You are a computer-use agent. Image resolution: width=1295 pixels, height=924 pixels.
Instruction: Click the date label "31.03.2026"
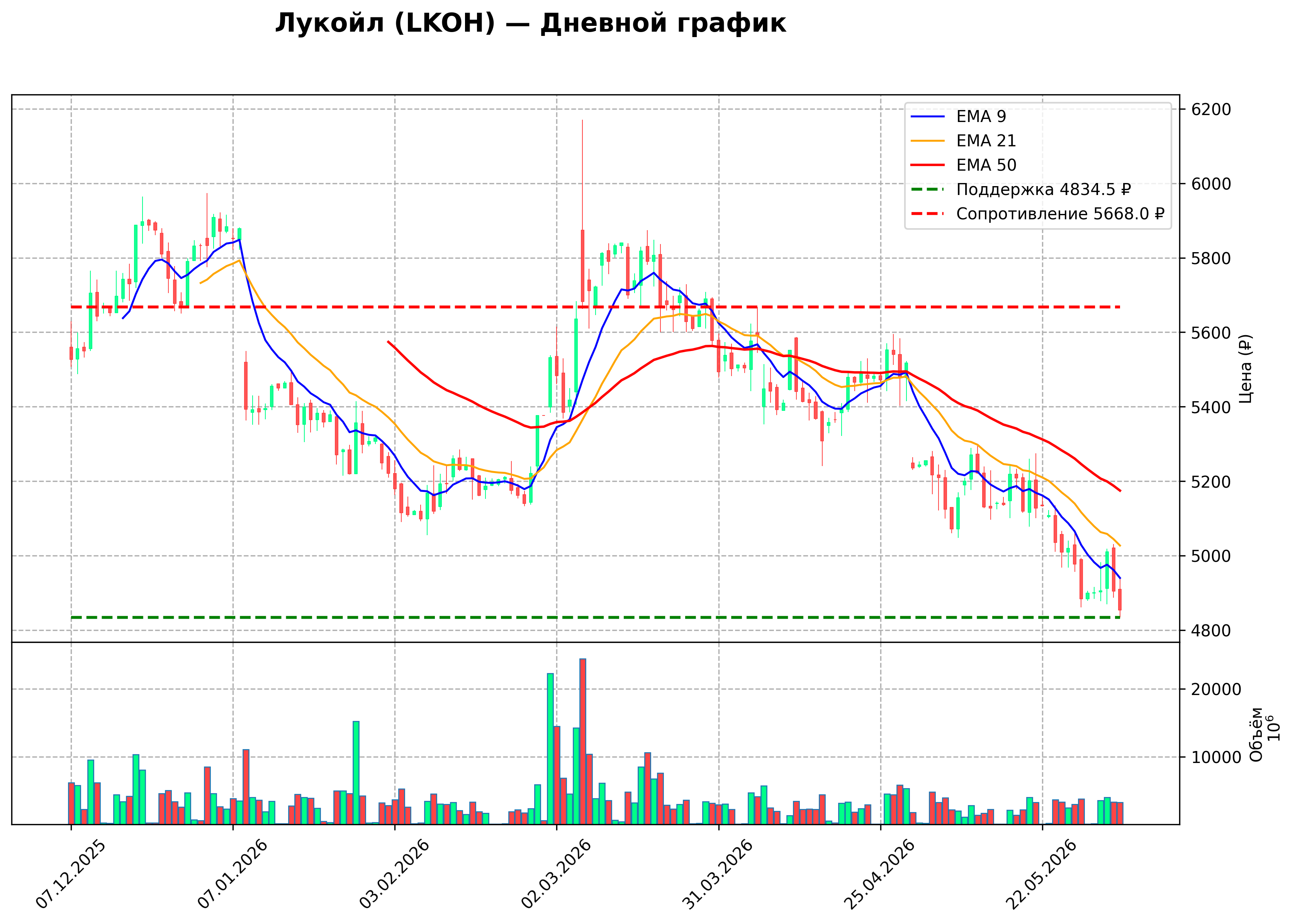tap(718, 875)
